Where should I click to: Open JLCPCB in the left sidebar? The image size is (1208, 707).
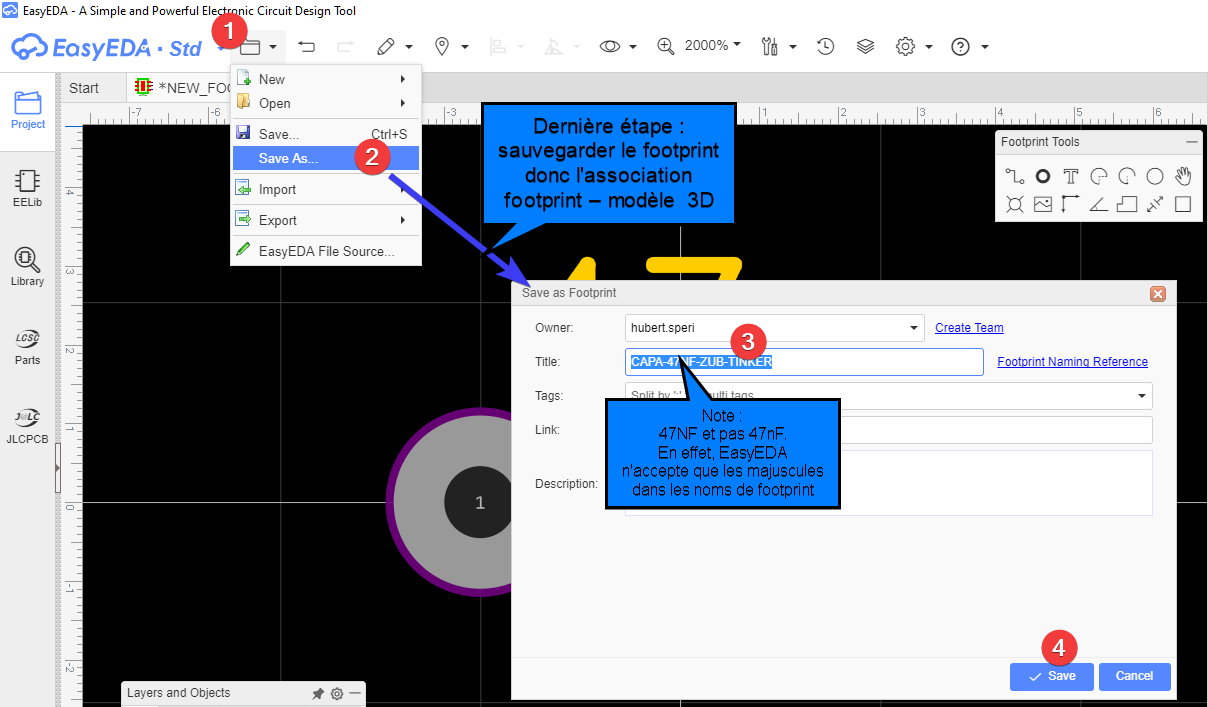[28, 424]
